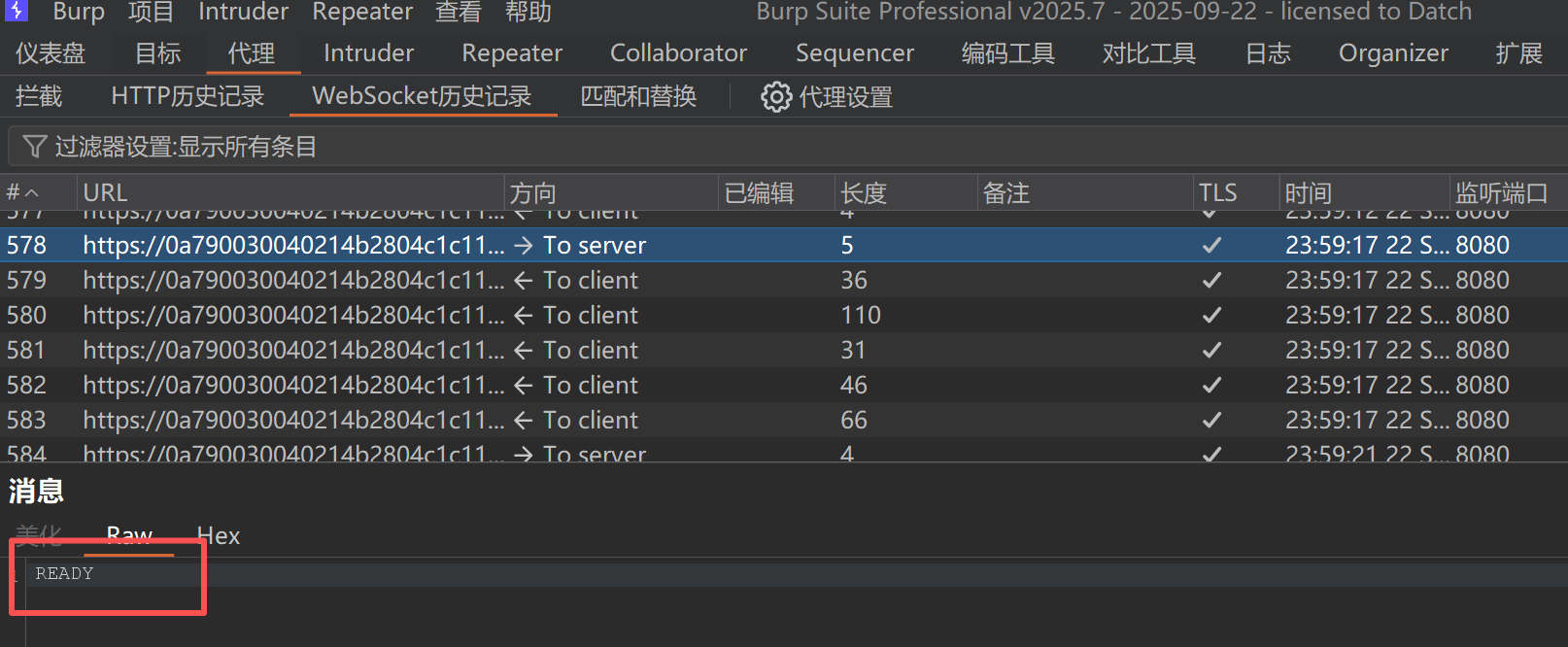Switch to the 仪表盘 tab

point(51,53)
